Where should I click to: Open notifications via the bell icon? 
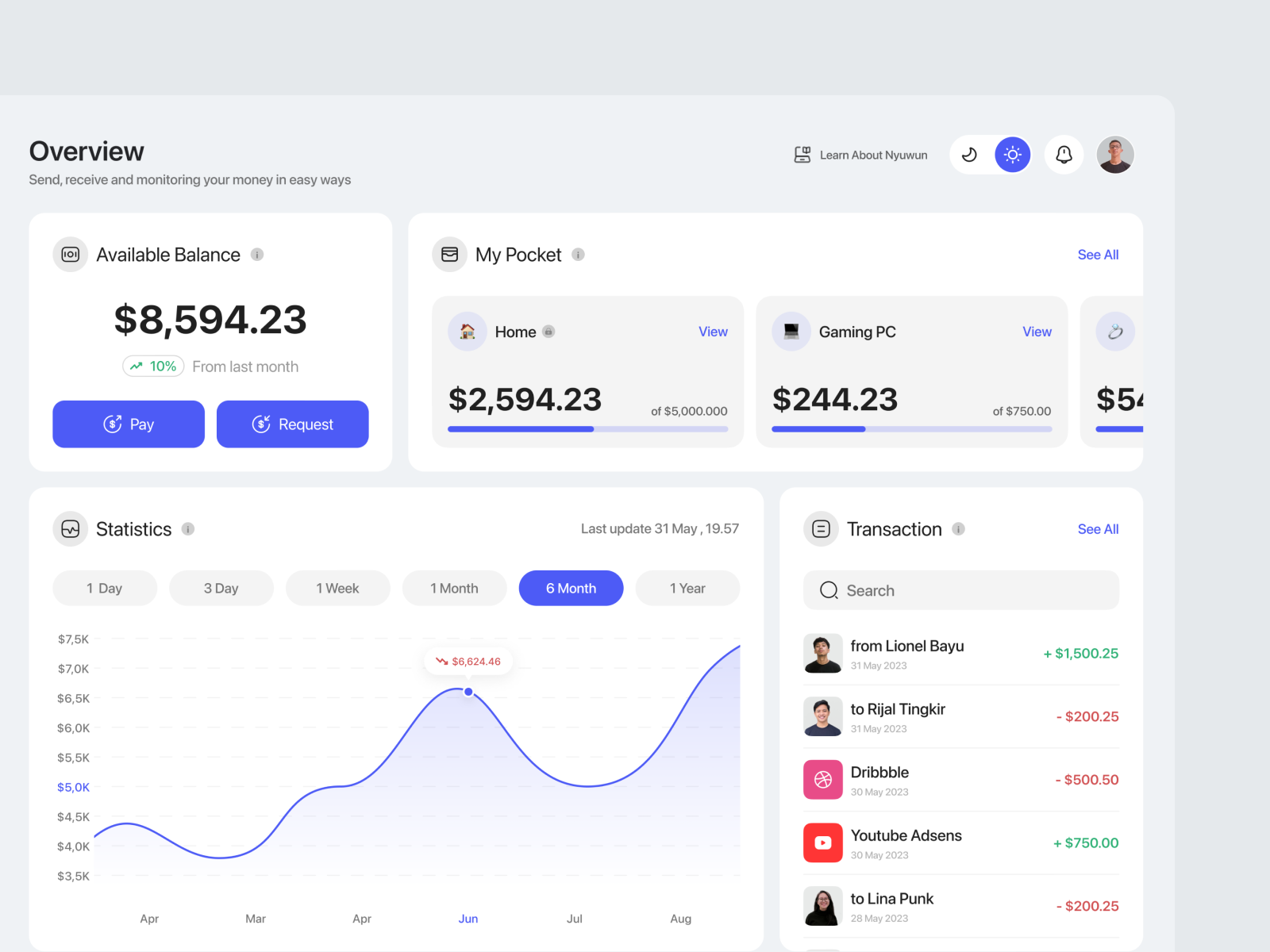click(x=1064, y=155)
